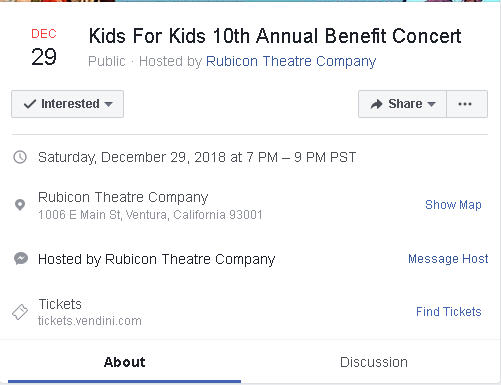Expand the Interested dropdown arrow

click(x=108, y=104)
